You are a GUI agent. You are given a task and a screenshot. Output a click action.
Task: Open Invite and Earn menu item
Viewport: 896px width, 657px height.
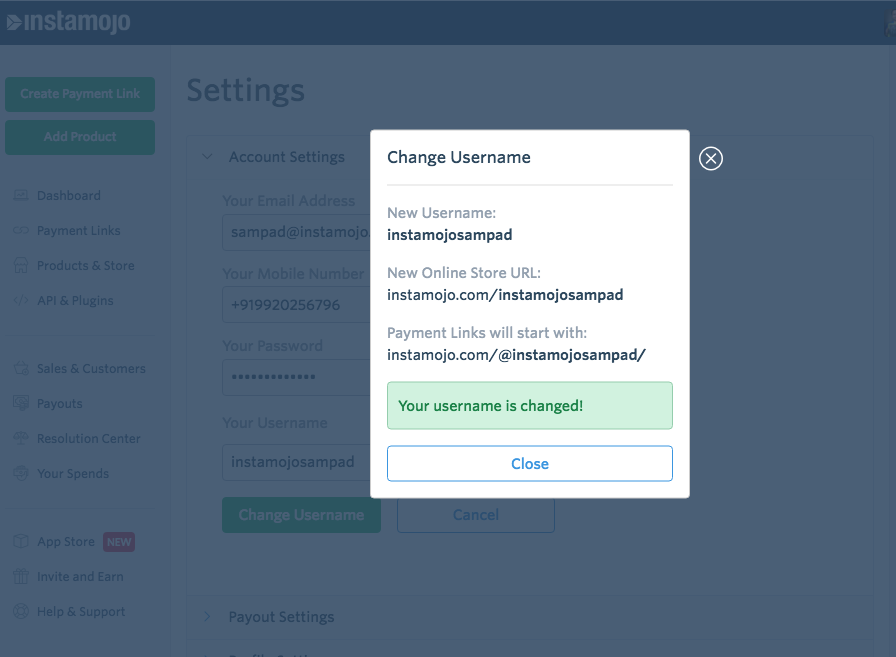[80, 577]
